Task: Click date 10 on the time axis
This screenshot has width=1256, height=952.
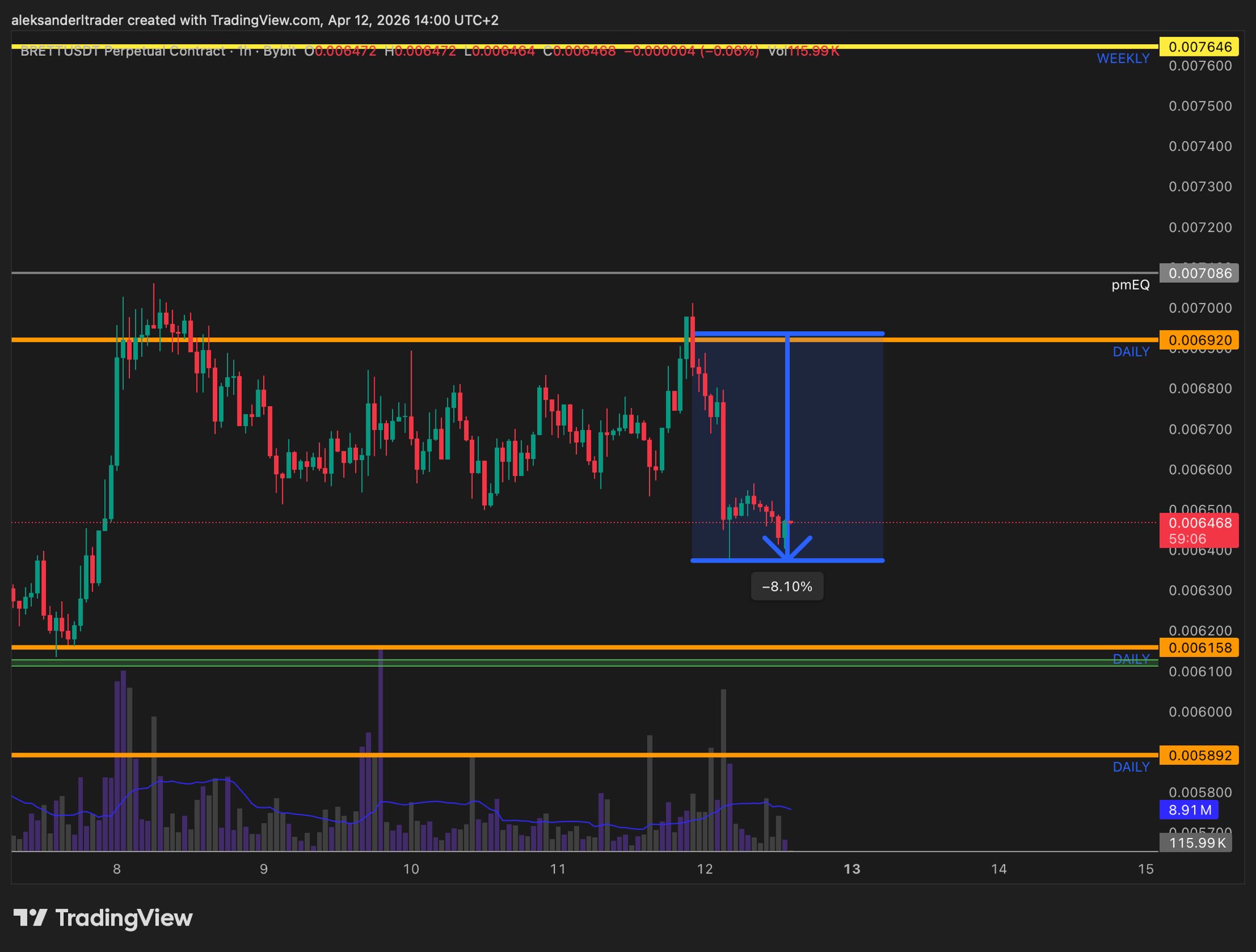Action: click(x=411, y=869)
